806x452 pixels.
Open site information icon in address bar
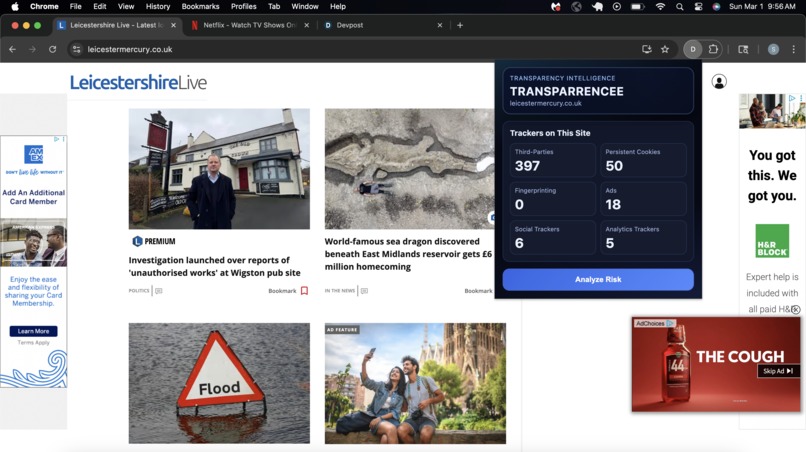coord(77,49)
